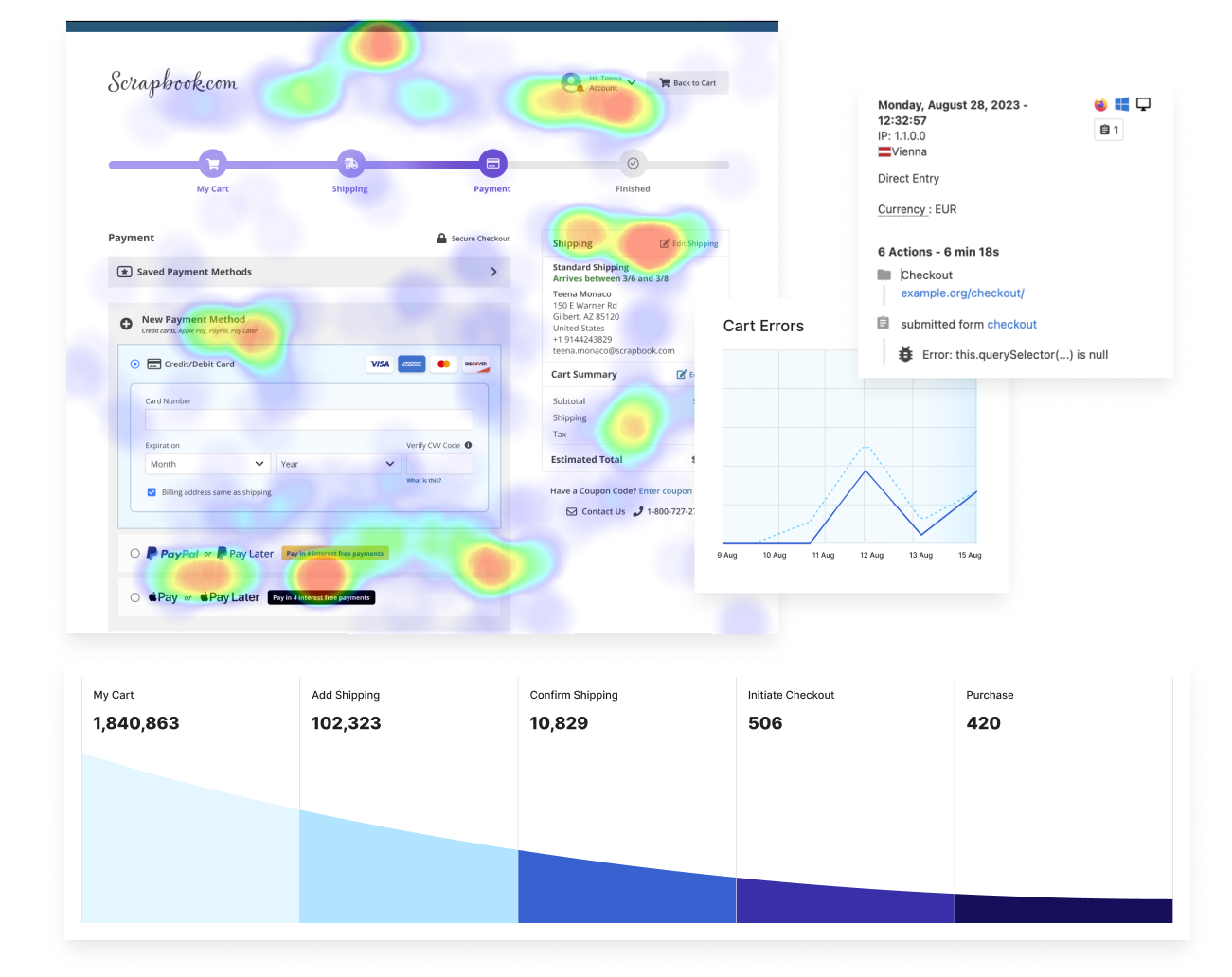Click the desktop monitor icon in session panel
Viewport: 1232px width, 977px height.
point(1144,105)
